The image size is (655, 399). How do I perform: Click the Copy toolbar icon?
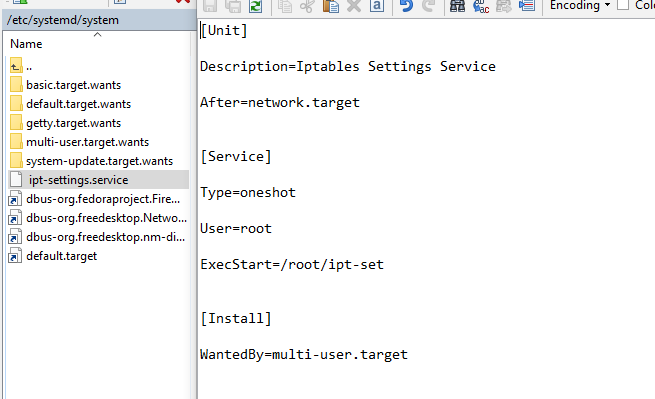285,6
